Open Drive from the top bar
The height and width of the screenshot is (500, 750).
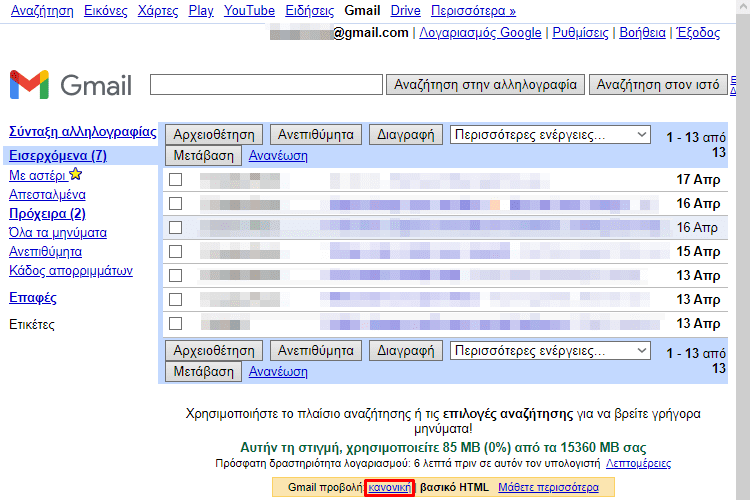tap(405, 11)
